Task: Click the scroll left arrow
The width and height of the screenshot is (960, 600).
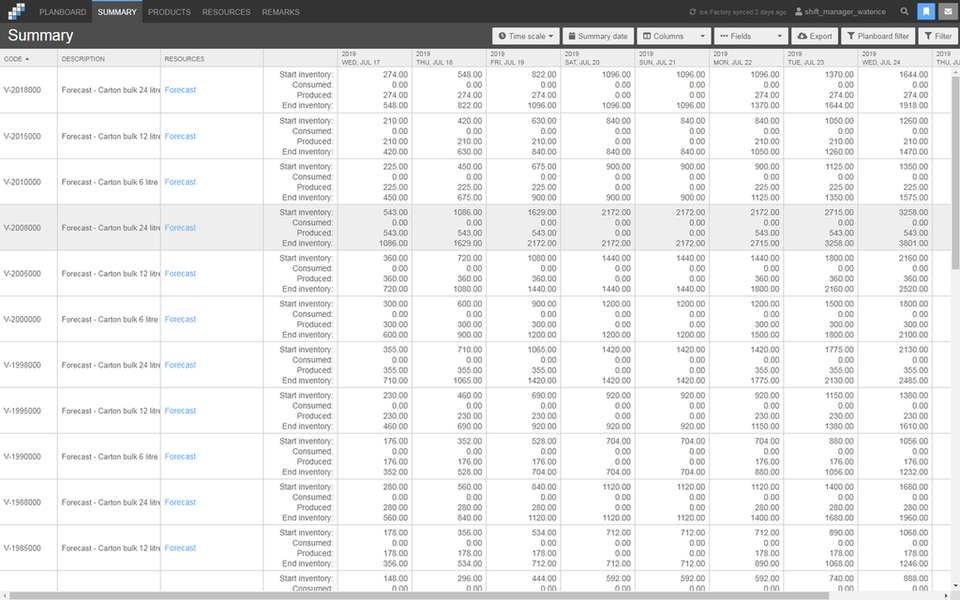Action: pos(4,596)
